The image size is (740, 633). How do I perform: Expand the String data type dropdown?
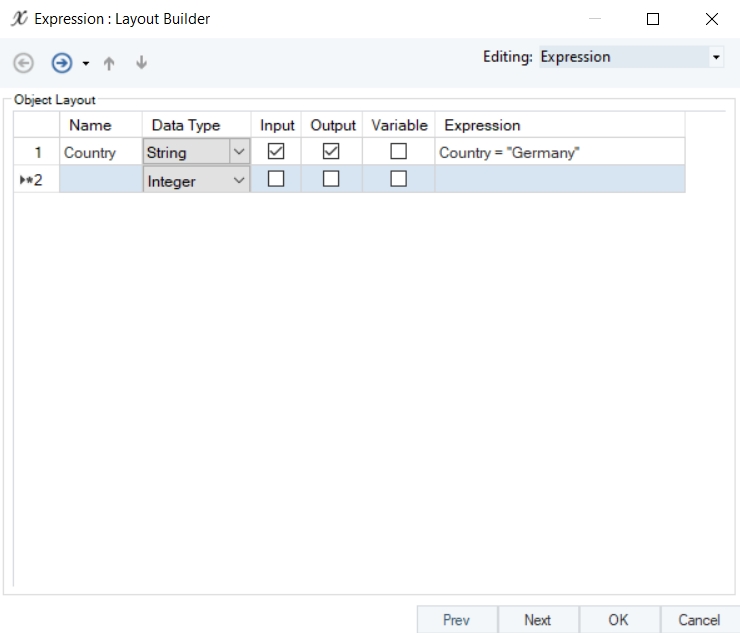(x=239, y=153)
